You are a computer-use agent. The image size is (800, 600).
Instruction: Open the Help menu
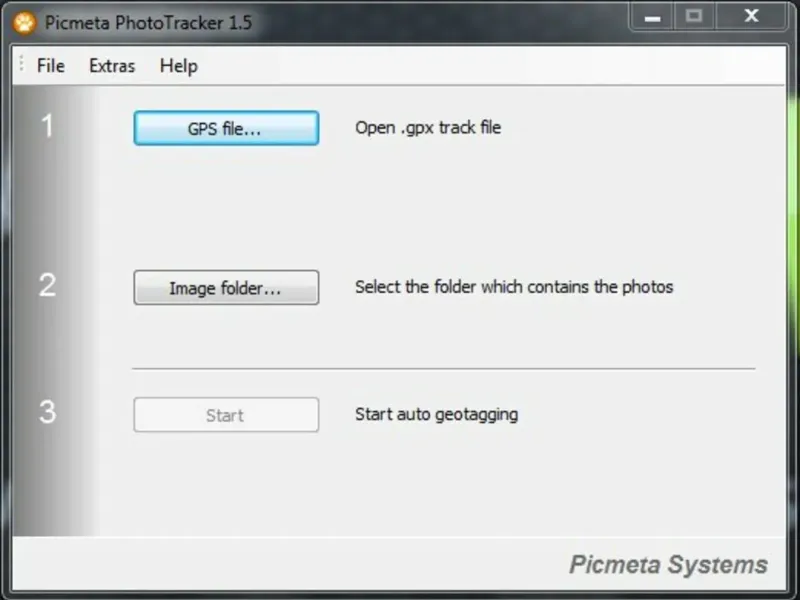179,66
